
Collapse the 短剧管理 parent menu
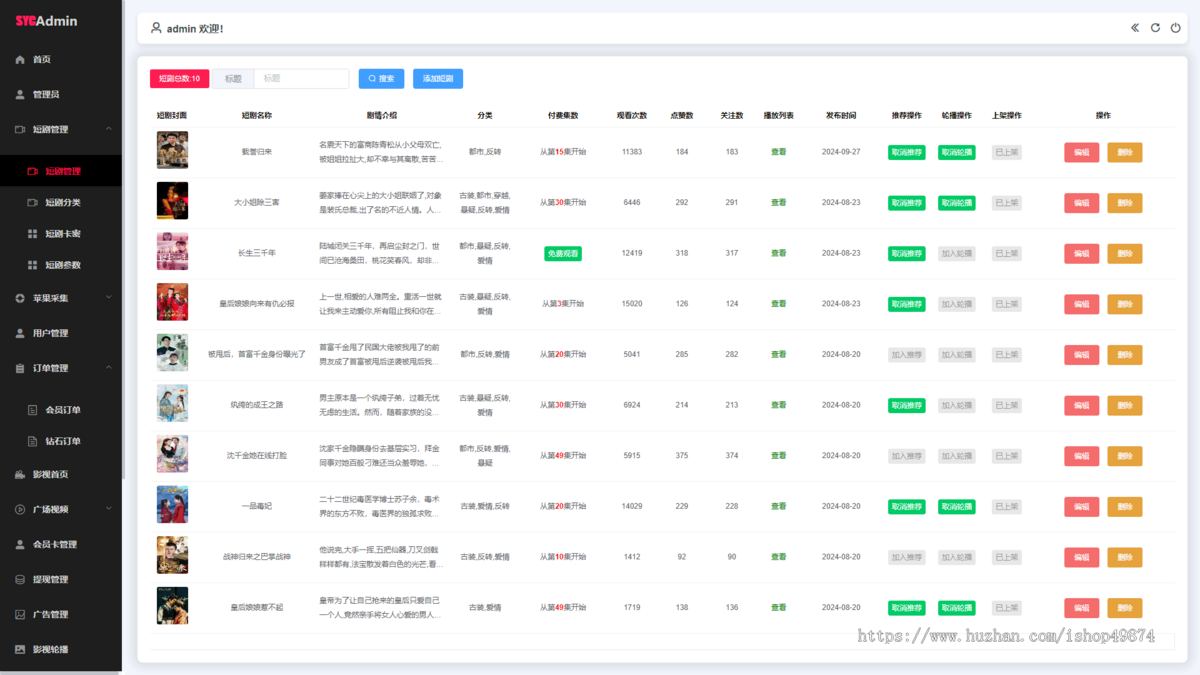point(61,129)
